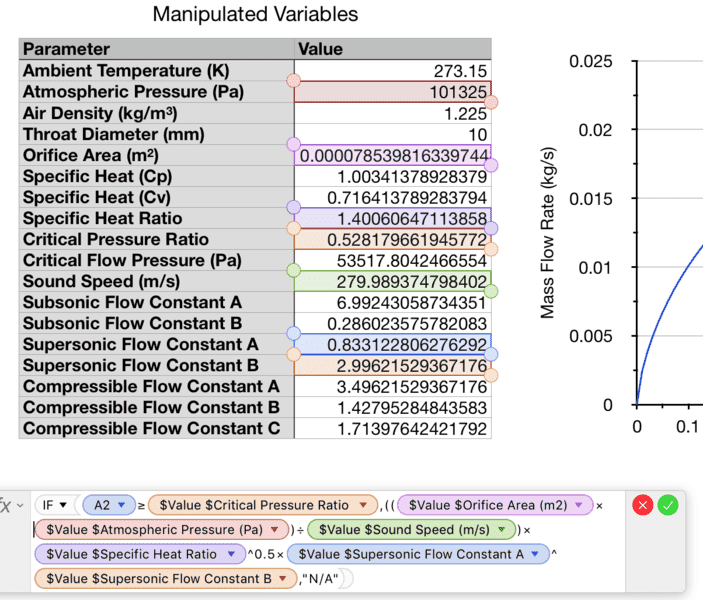Open Orifice Area token dropdown arrow
Viewport: 703px width, 600px height.
(x=581, y=505)
